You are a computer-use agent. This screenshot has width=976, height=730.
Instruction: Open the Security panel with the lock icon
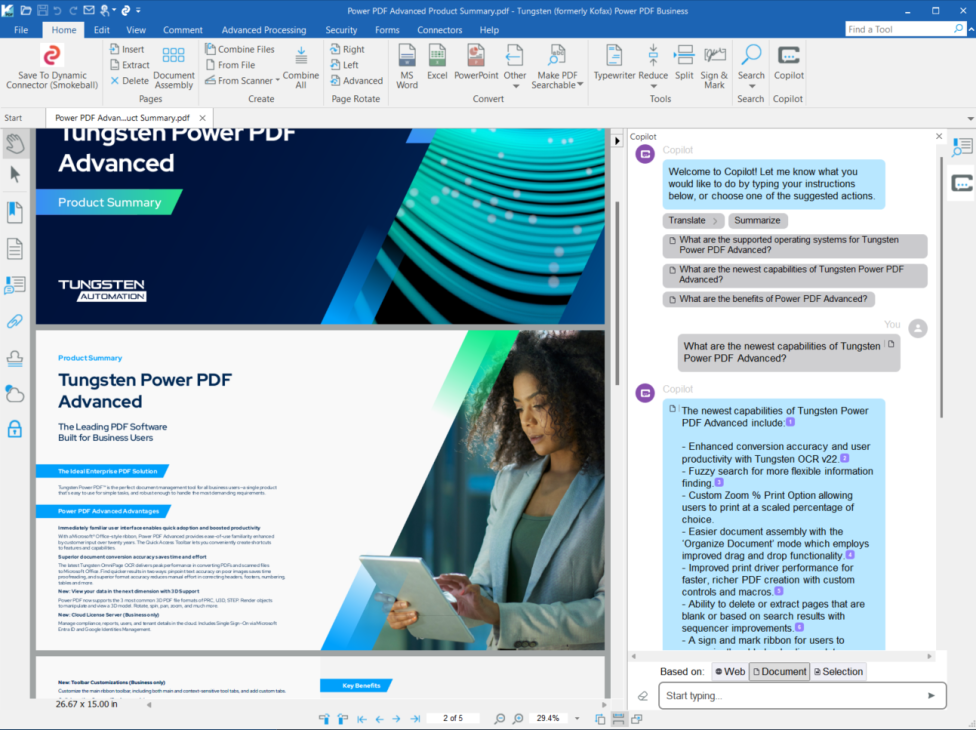[15, 428]
